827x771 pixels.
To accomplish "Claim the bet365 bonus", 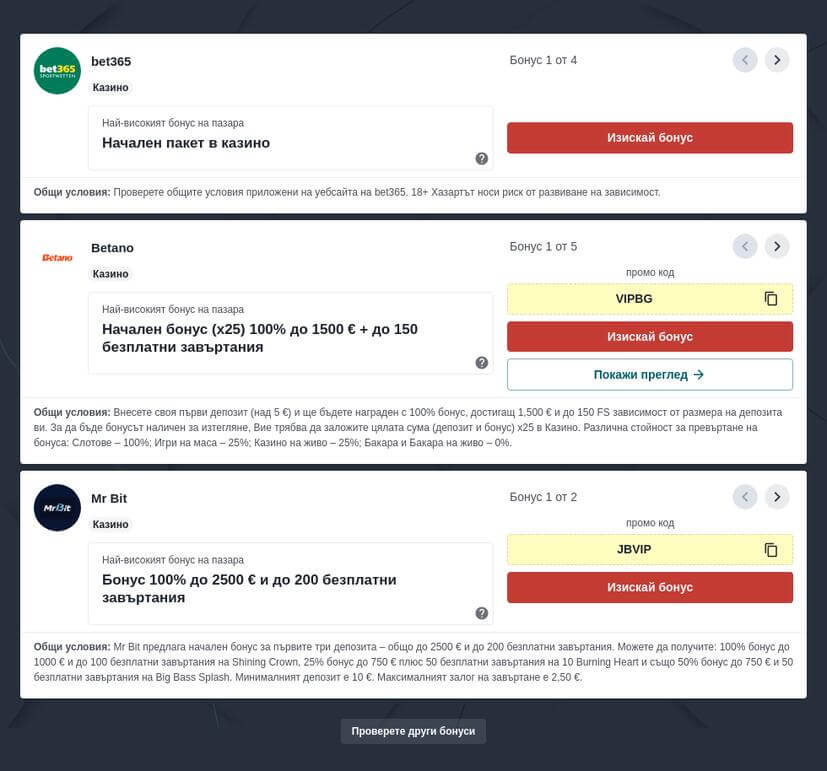I will pyautogui.click(x=649, y=138).
